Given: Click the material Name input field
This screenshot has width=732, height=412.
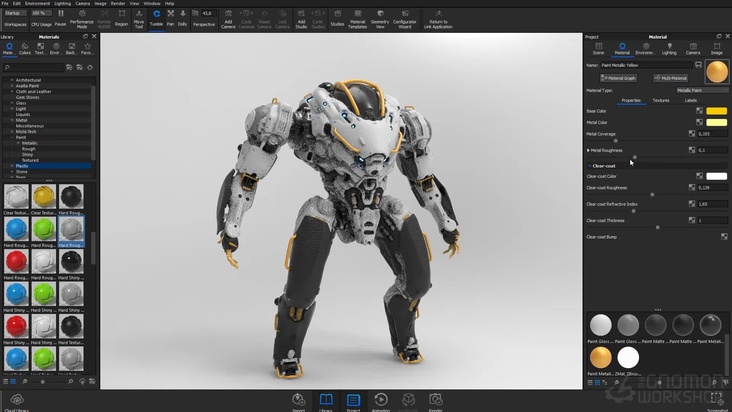Looking at the screenshot, I should click(646, 65).
